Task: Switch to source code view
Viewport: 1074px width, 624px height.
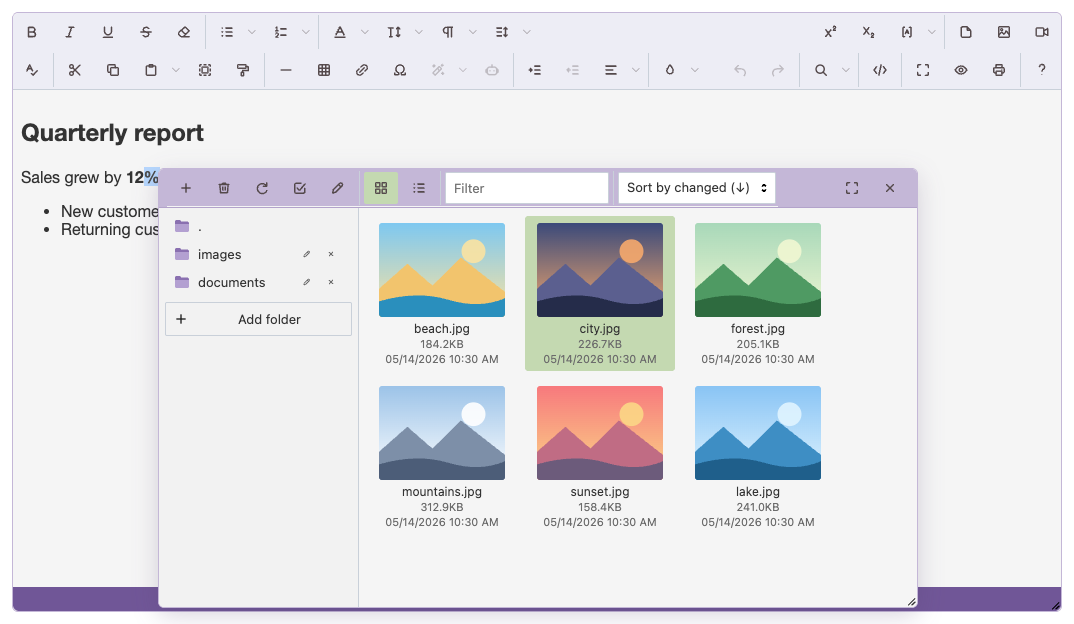Action: pos(880,70)
